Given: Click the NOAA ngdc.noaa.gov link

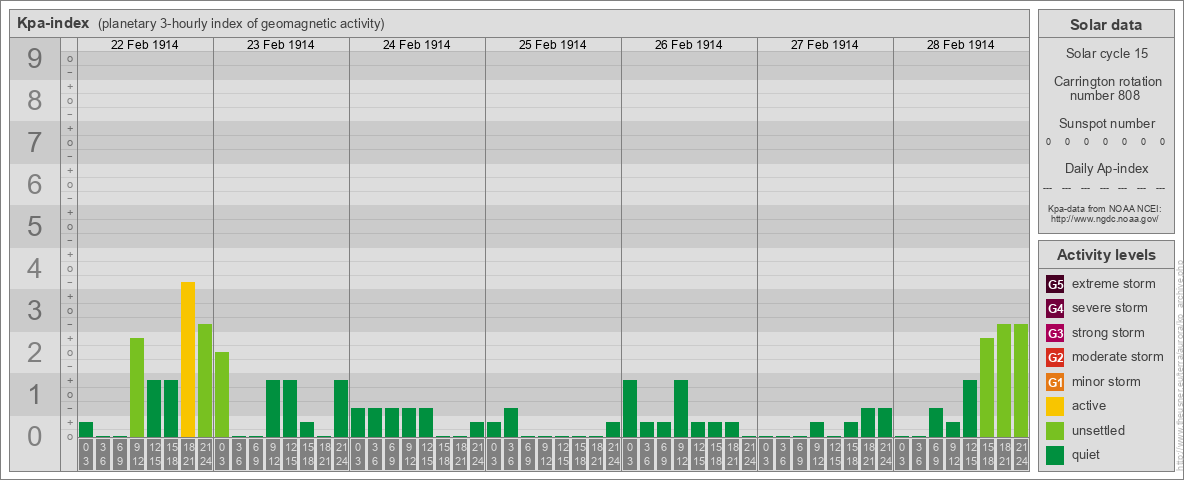Looking at the screenshot, I should [1104, 218].
